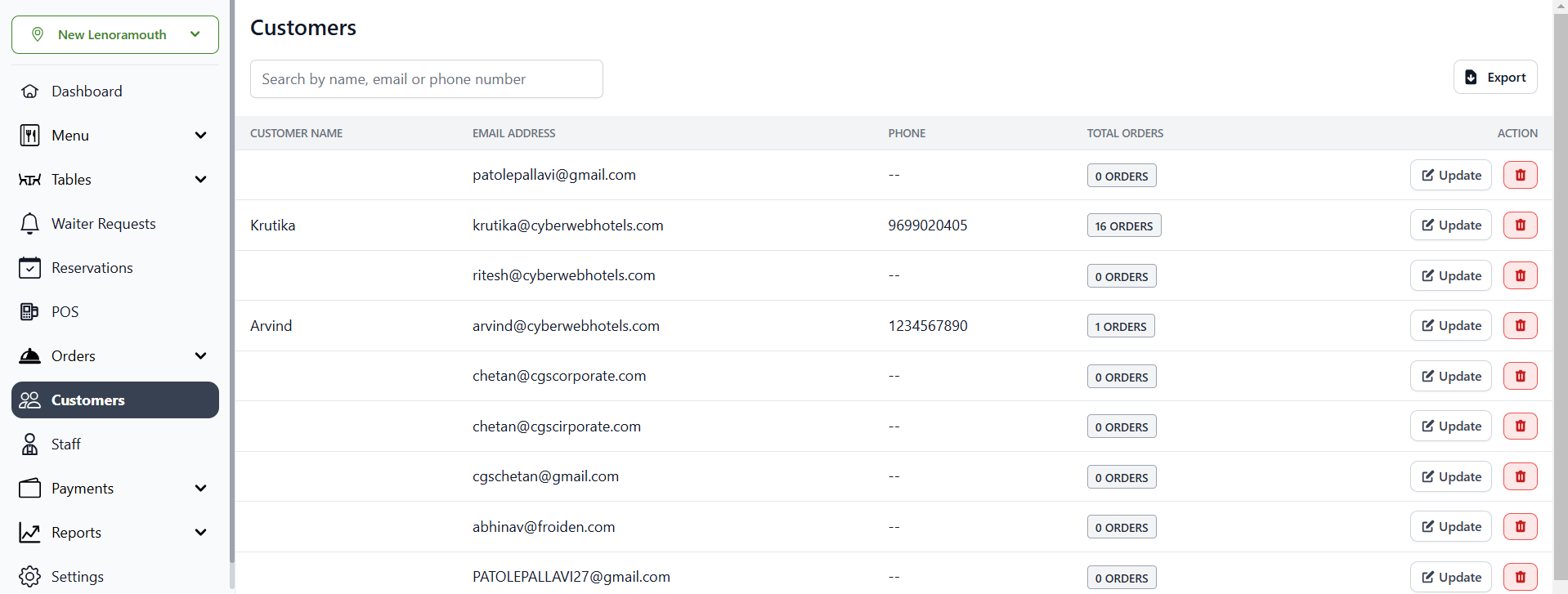
Task: Expand the Menu submenu chevron
Action: coord(200,136)
